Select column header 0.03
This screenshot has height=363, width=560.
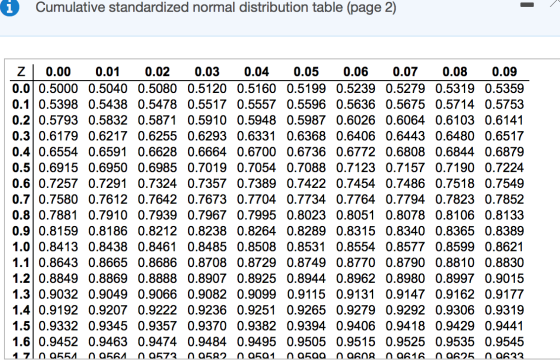click(x=207, y=72)
